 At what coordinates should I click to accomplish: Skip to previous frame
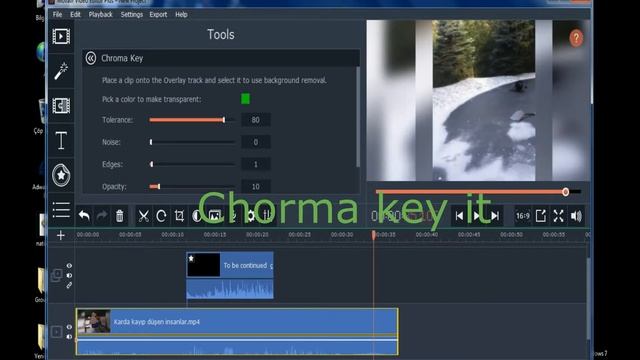pyautogui.click(x=459, y=216)
